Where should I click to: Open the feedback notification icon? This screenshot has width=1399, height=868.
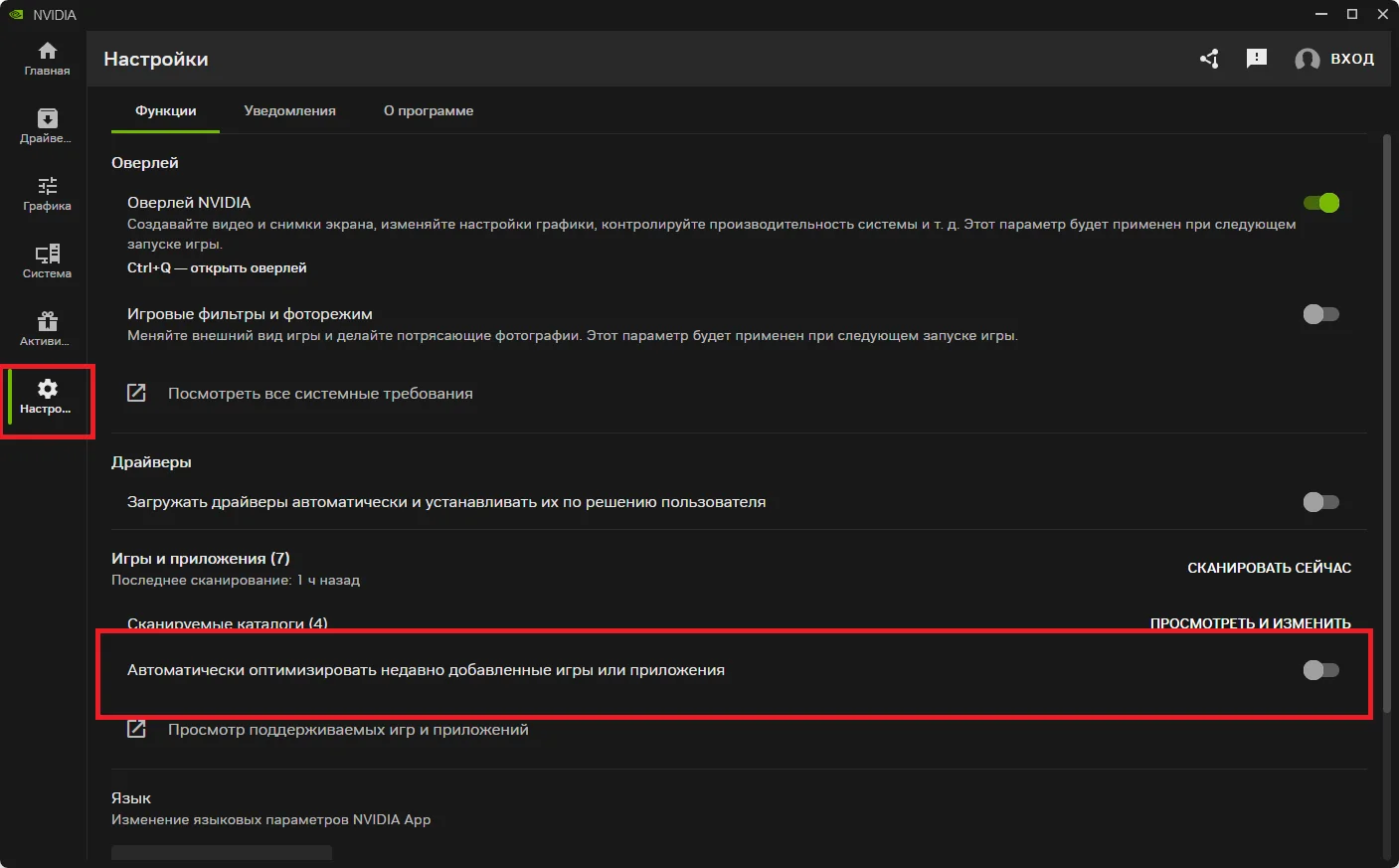pos(1257,59)
